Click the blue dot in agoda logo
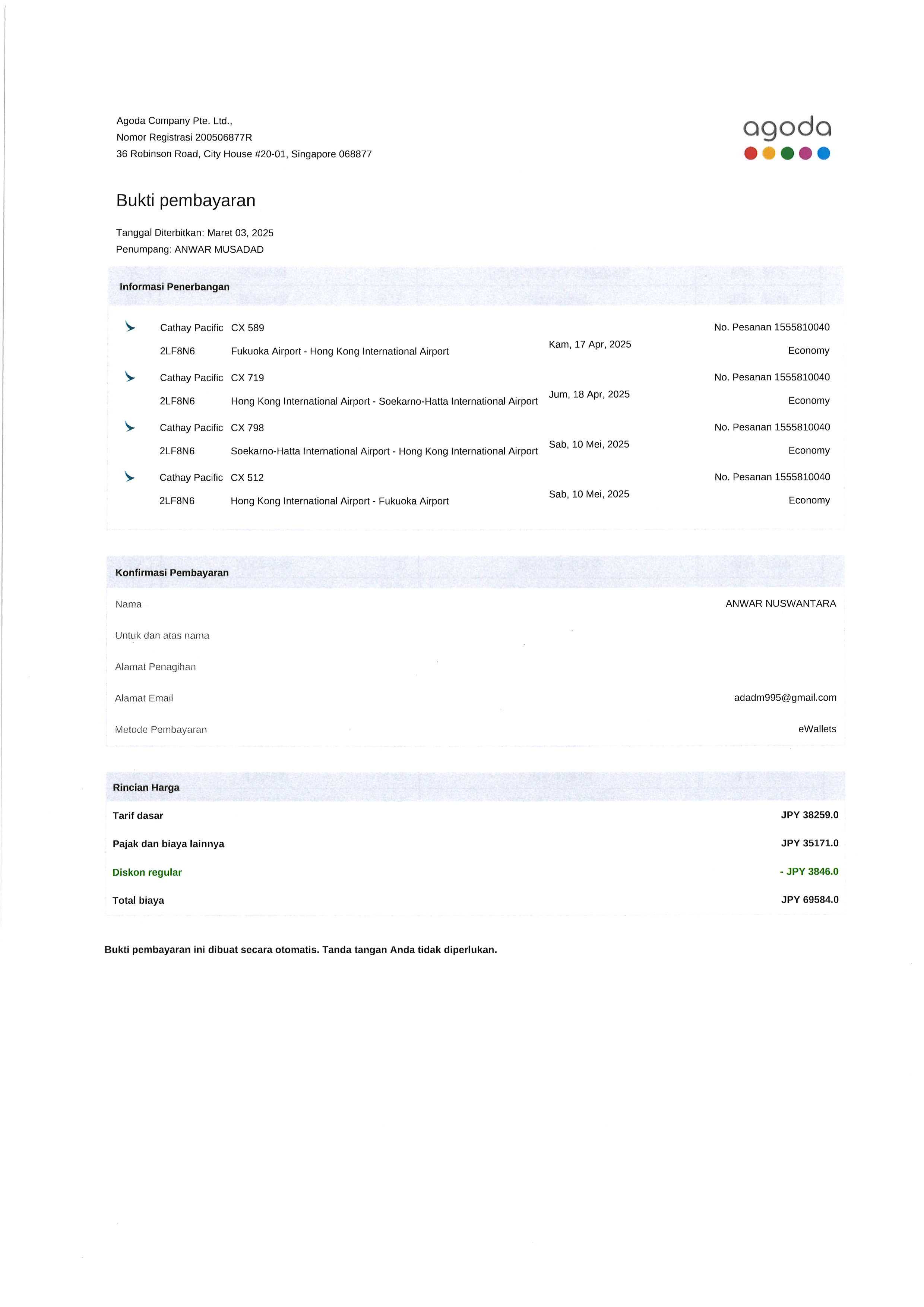Screen dimensions: 924x1307 pos(823,154)
